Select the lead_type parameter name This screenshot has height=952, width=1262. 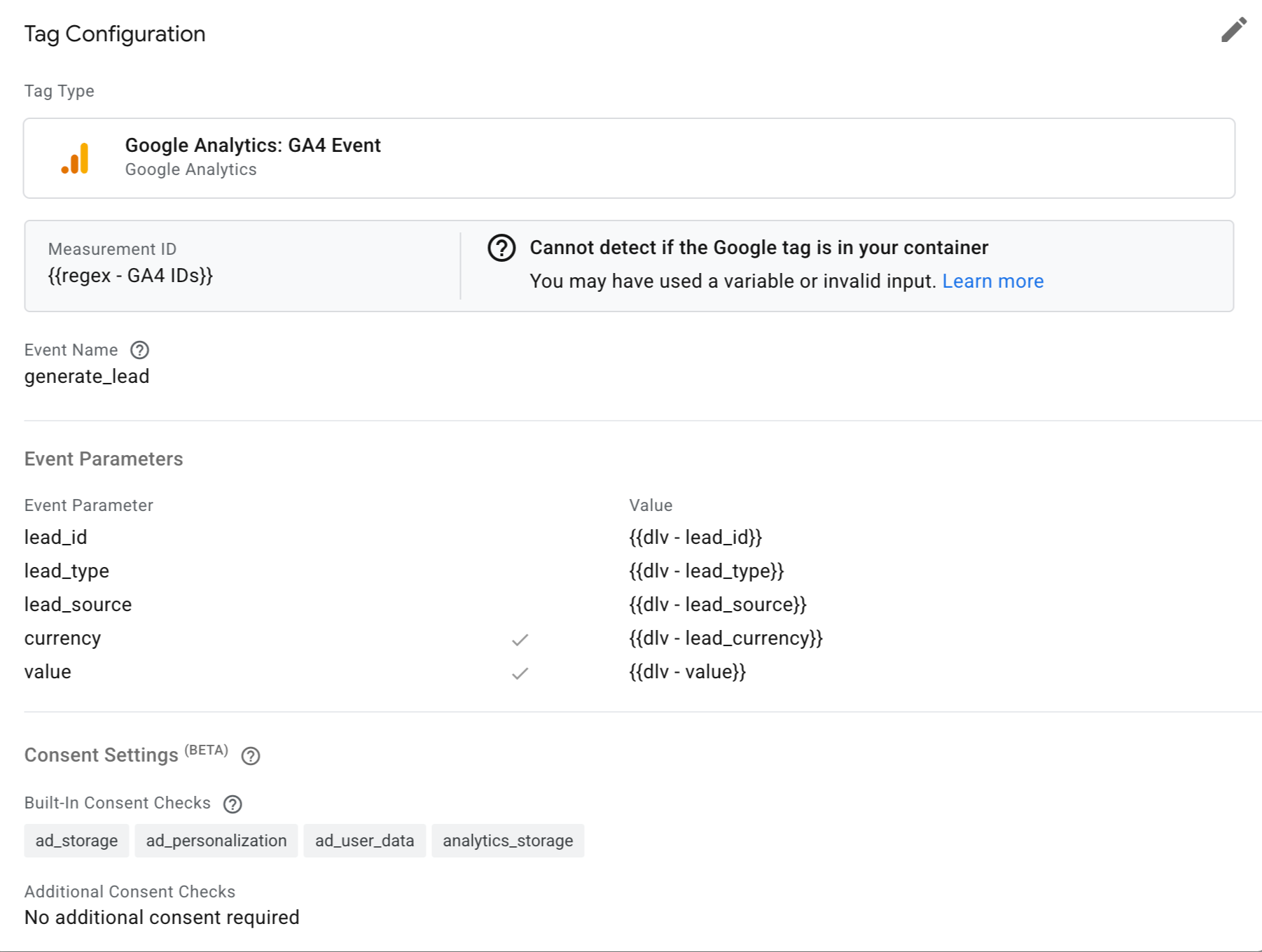pos(67,571)
